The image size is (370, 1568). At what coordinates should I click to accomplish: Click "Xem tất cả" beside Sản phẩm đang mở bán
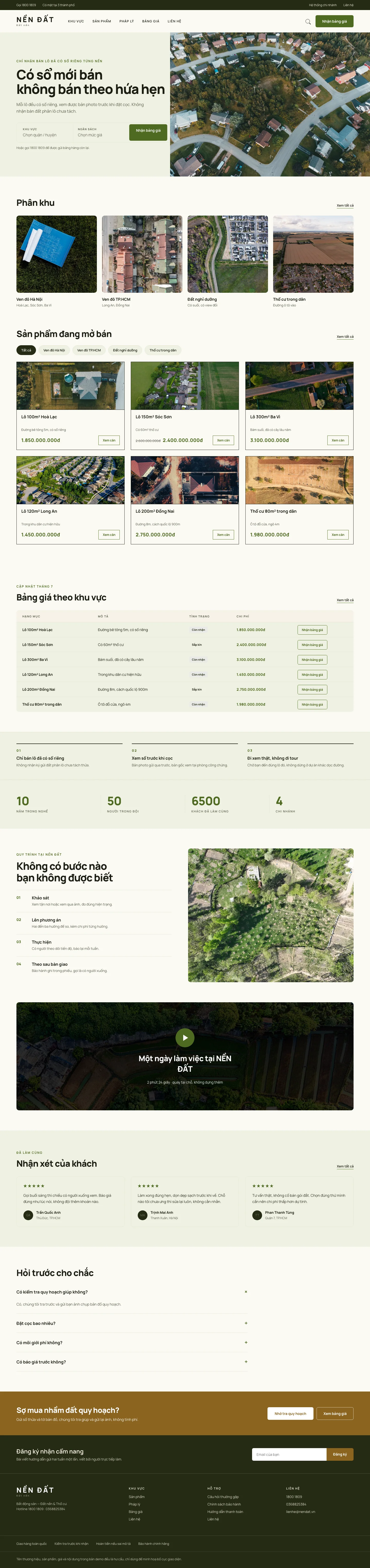click(x=345, y=336)
